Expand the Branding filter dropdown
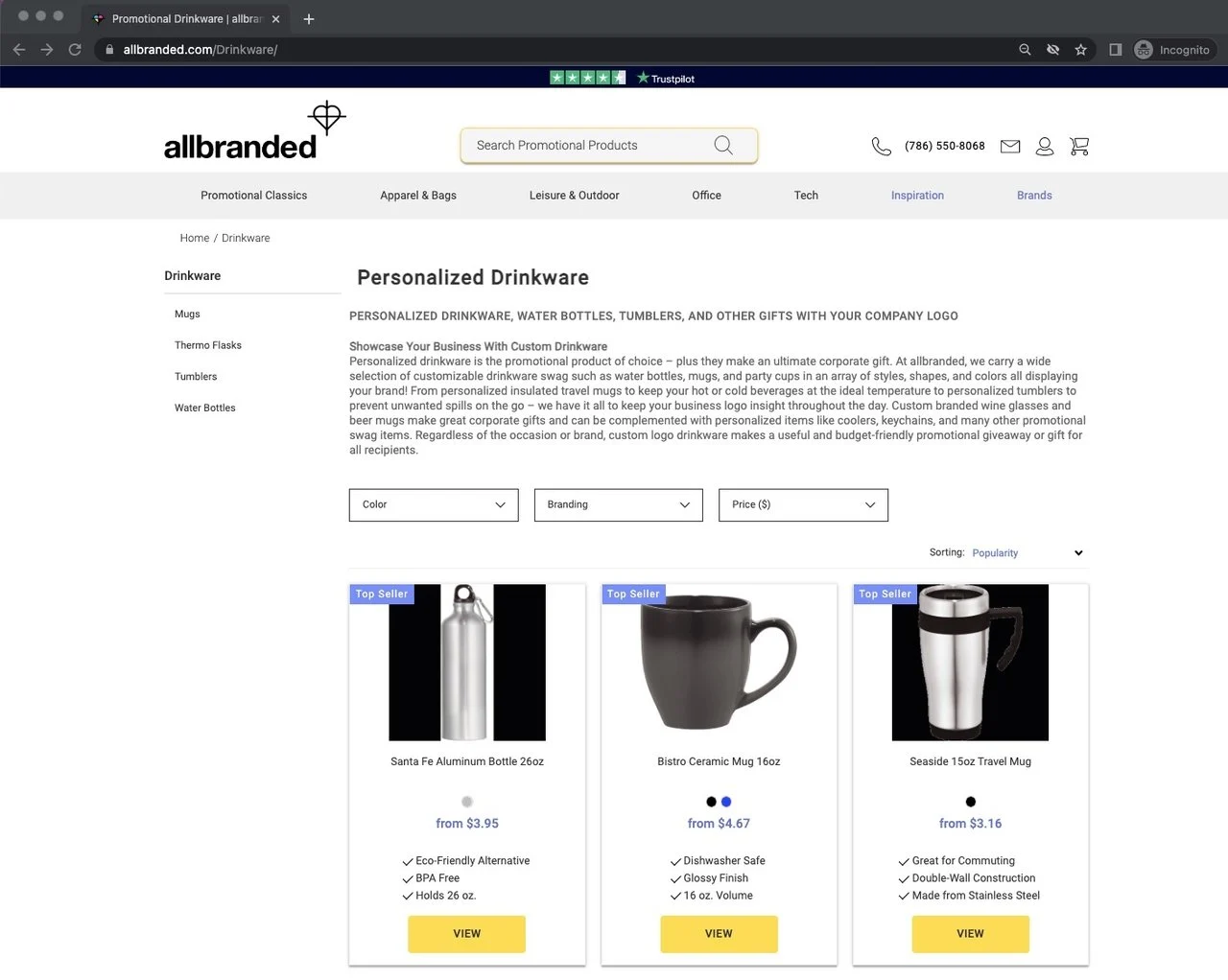 click(x=619, y=505)
